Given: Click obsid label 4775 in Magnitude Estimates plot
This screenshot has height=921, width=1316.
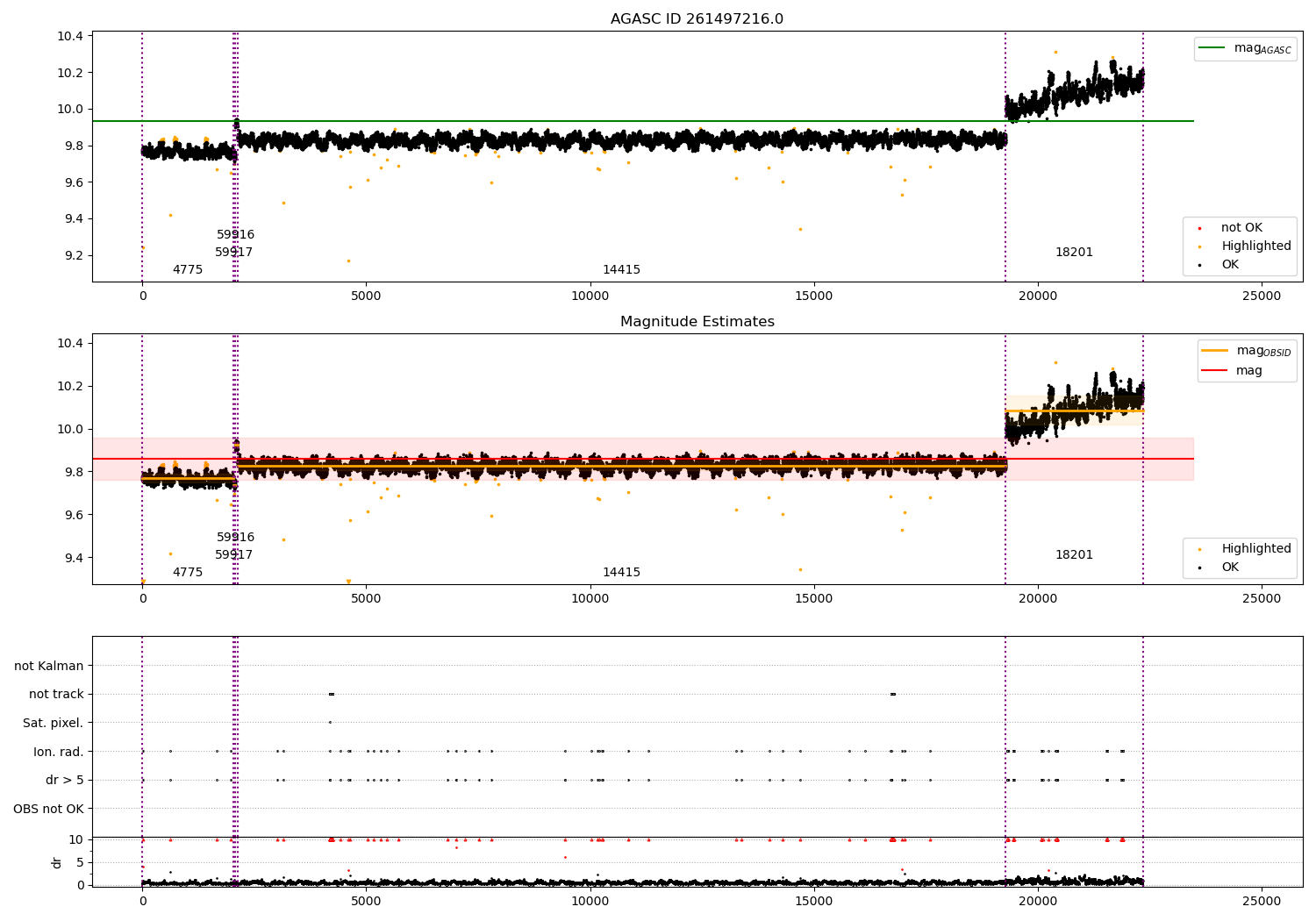Looking at the screenshot, I should point(187,573).
